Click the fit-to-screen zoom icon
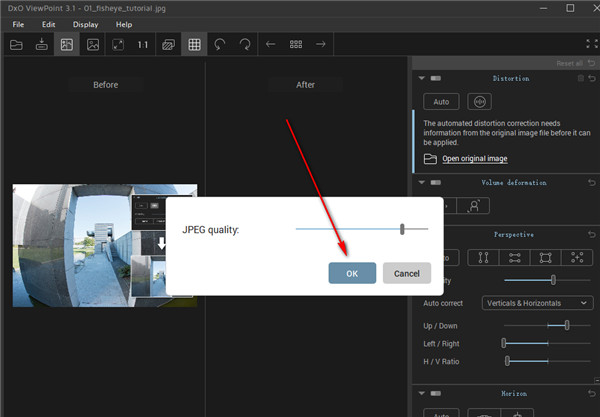 tap(118, 44)
